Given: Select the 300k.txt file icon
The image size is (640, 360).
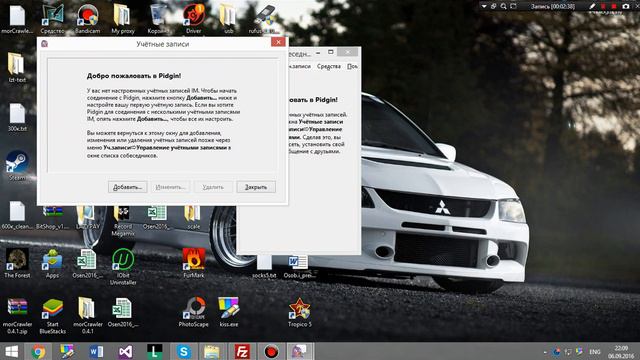Looking at the screenshot, I should pos(17,117).
